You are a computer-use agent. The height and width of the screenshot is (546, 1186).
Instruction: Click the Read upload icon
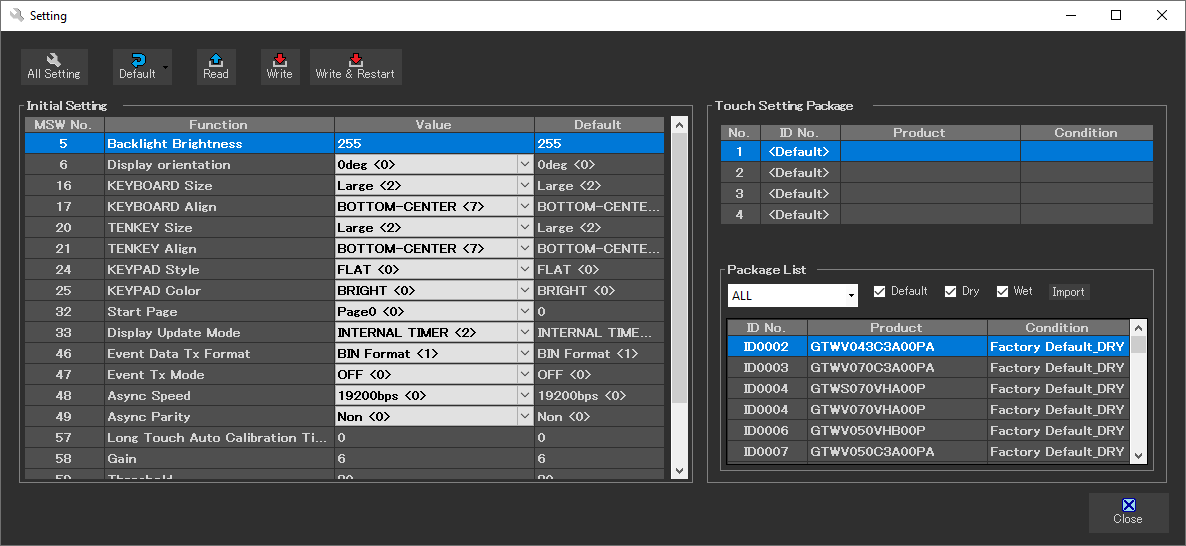[216, 60]
